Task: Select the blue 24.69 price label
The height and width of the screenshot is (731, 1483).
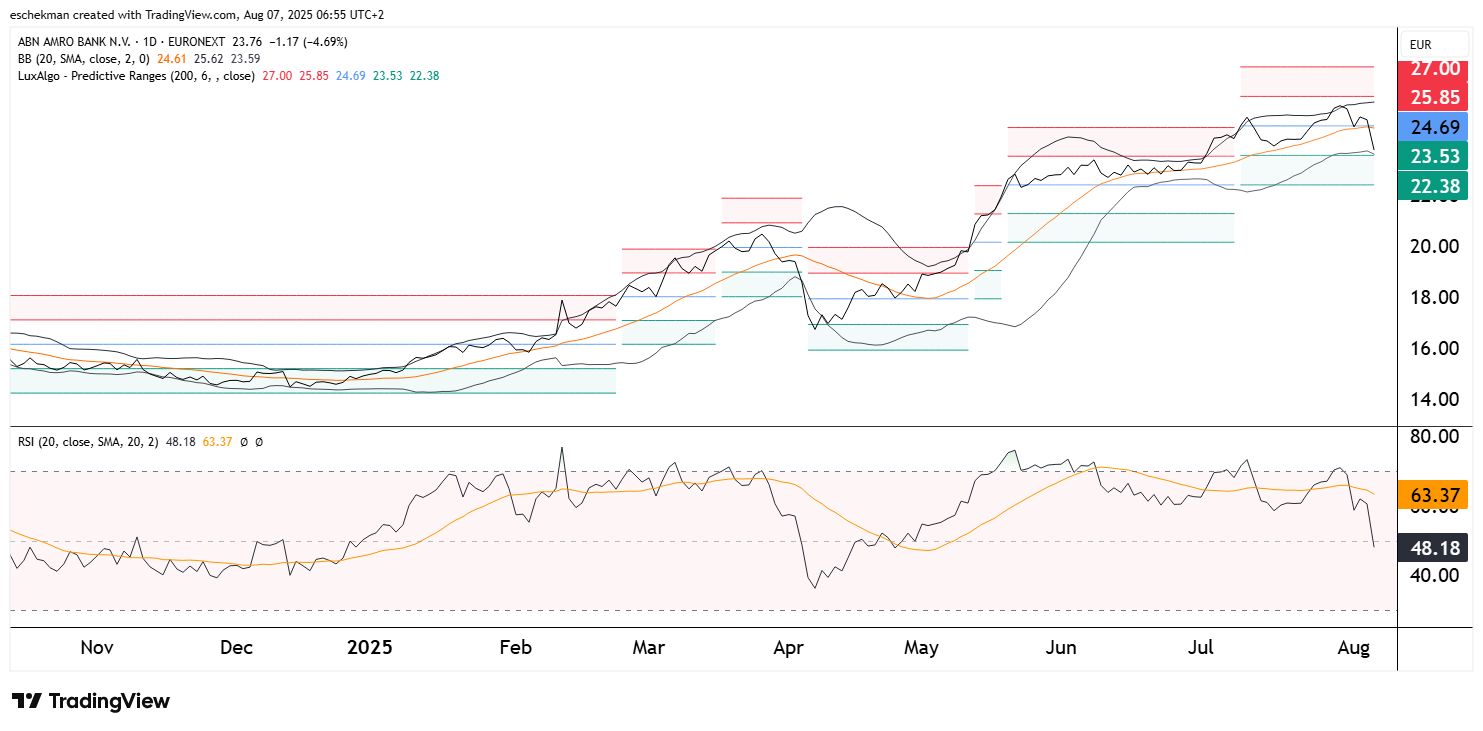Action: (1436, 127)
